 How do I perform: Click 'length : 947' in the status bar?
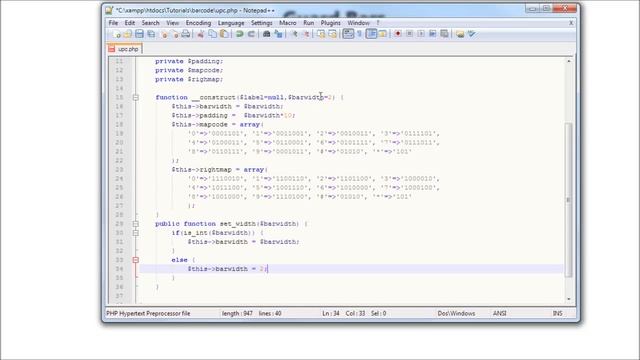237,313
